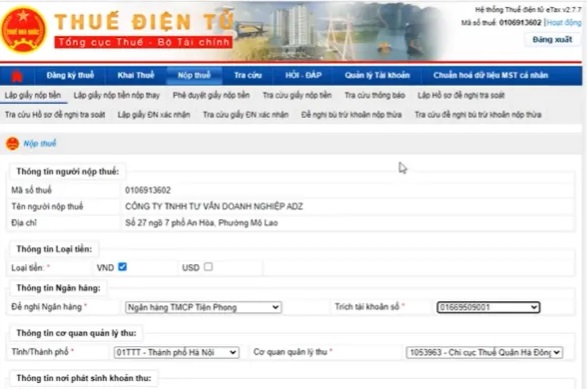Viewport: 587px width, 389px height.
Task: Open the HỎI - ĐÁP menu
Action: (303, 75)
